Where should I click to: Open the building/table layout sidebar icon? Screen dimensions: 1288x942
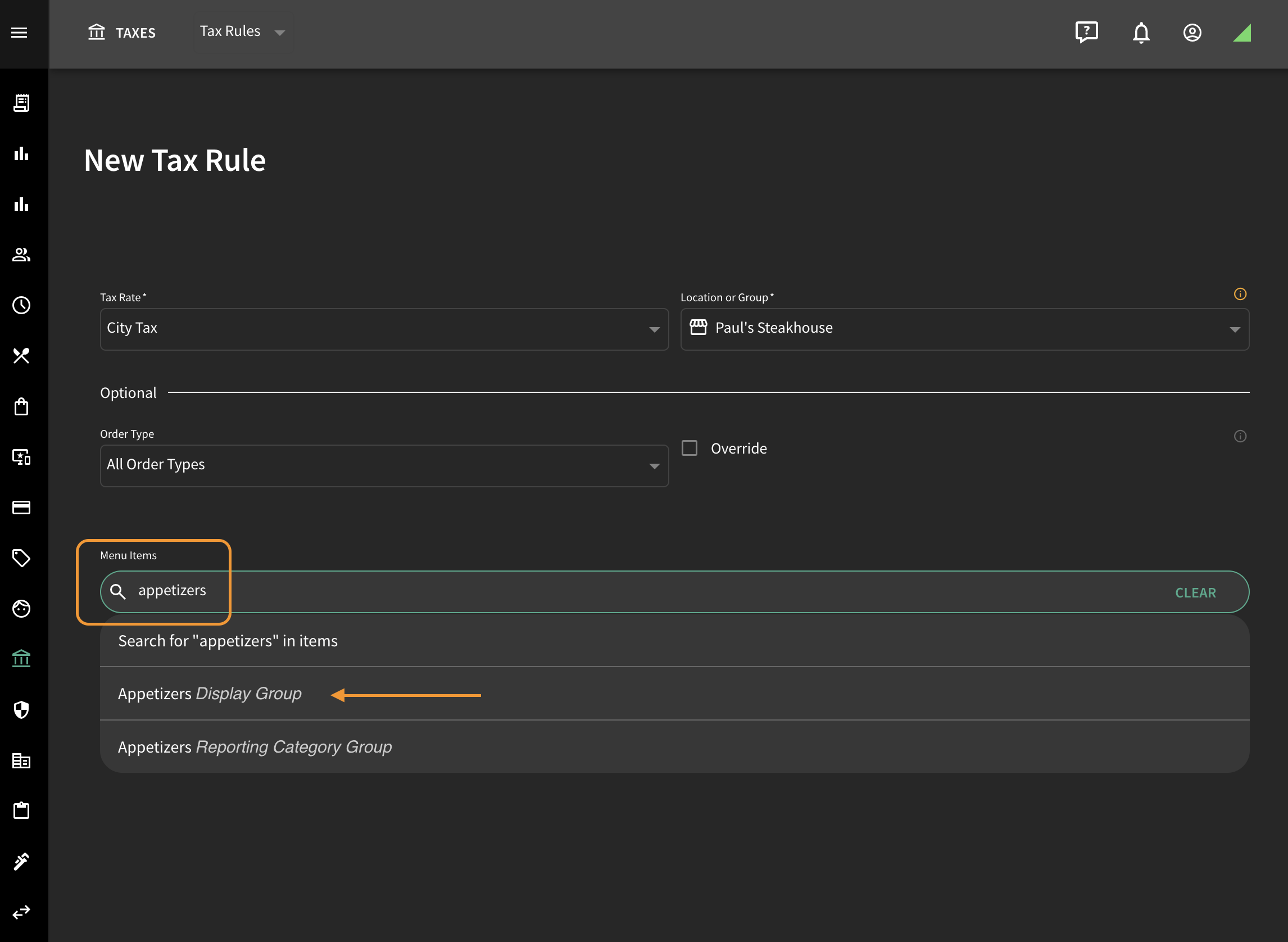coord(21,760)
